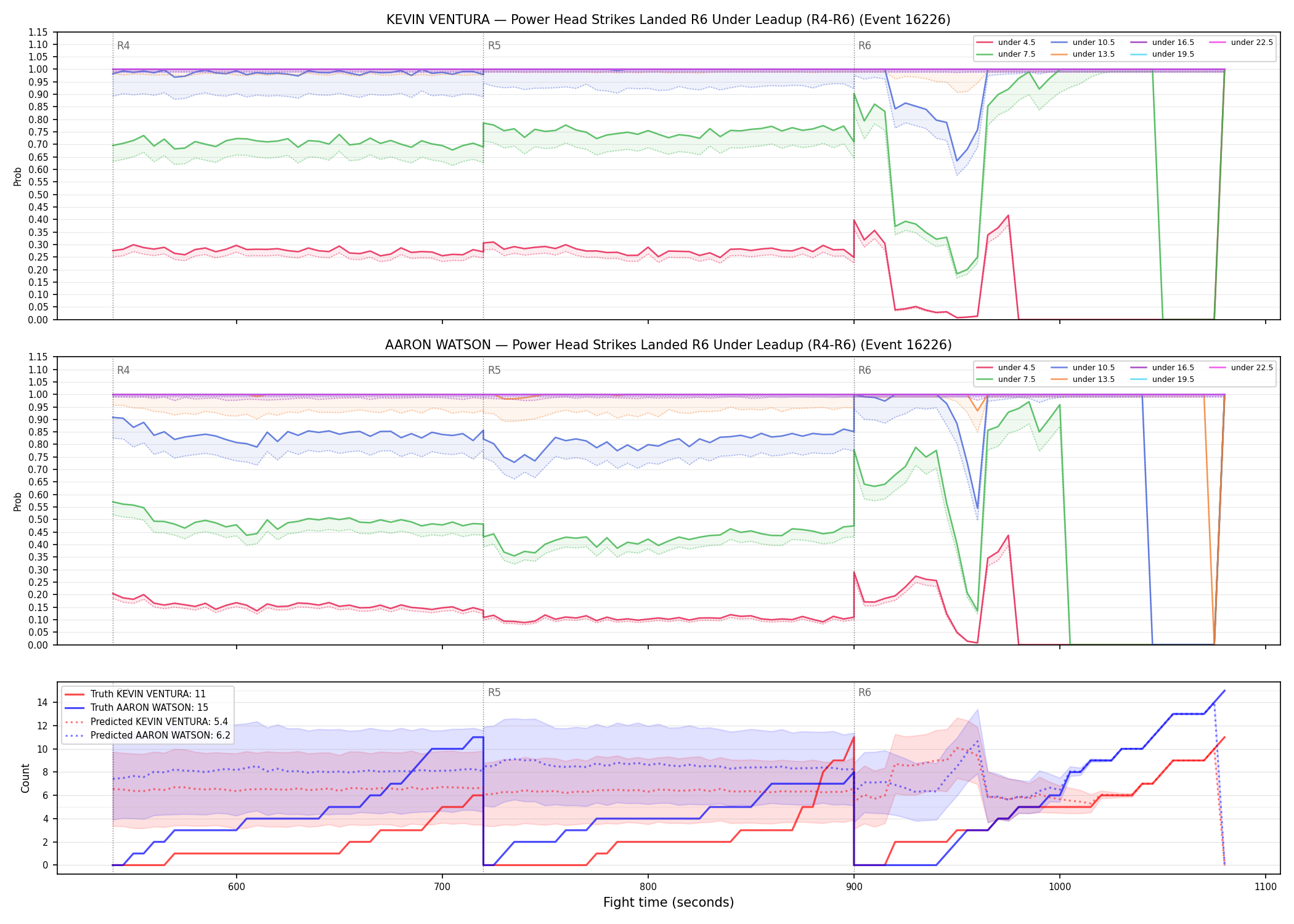This screenshot has height=924, width=1294.
Task: Click the 1000 tick on the x-axis
Action: pyautogui.click(x=1059, y=886)
